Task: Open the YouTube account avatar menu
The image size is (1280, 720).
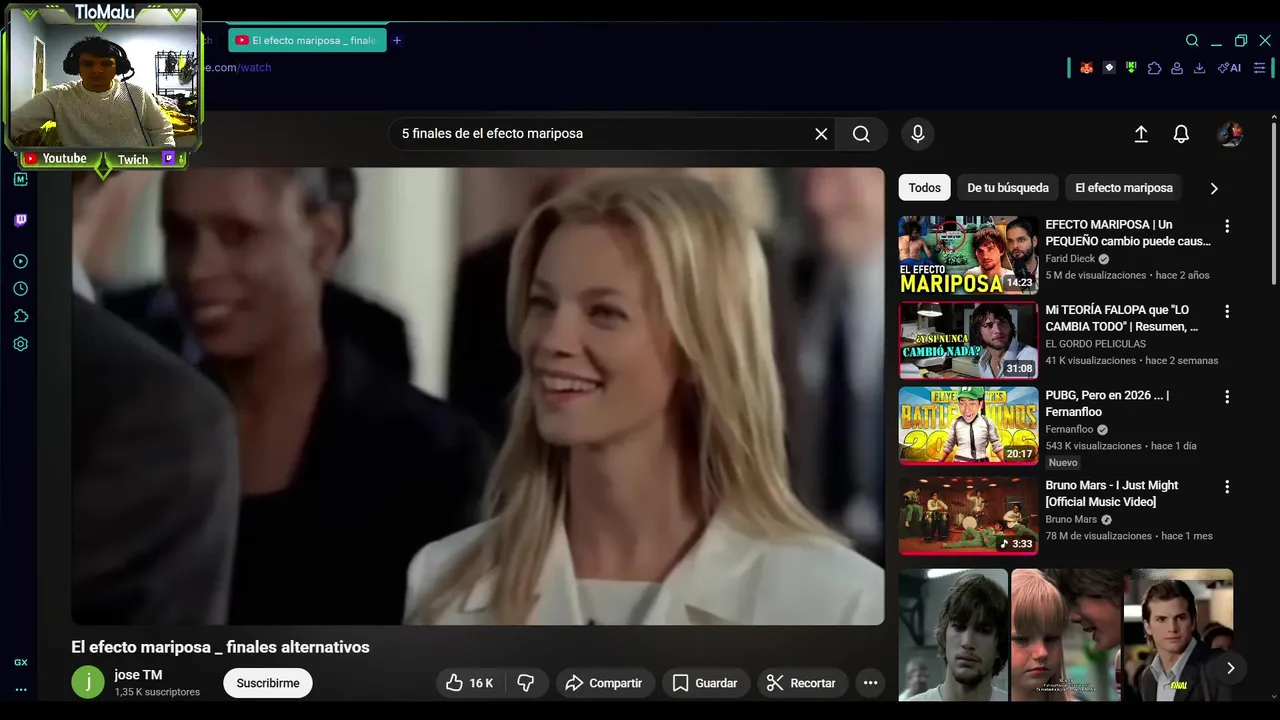Action: (1230, 134)
